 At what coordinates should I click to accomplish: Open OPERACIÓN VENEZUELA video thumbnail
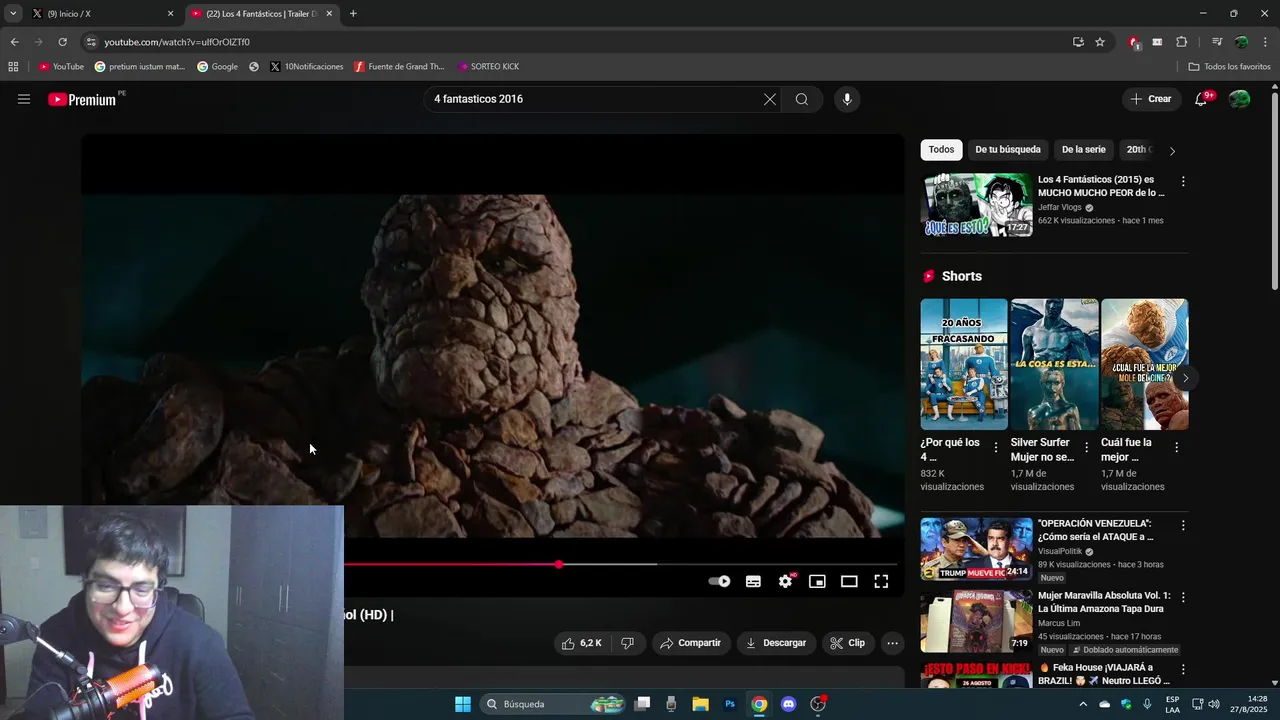coord(976,549)
